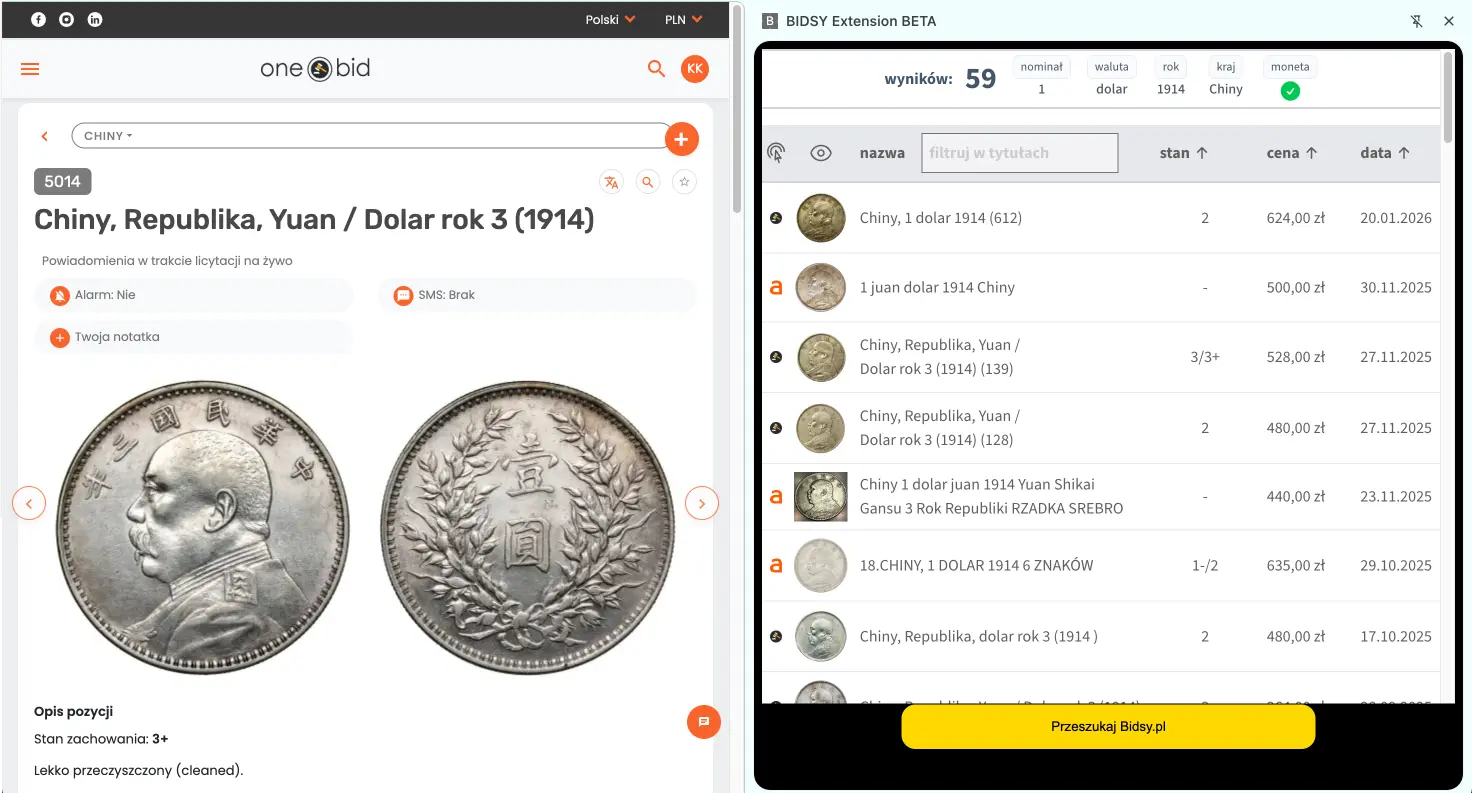The image size is (1472, 793).
Task: Add lot to favorites with star icon
Action: 684,182
